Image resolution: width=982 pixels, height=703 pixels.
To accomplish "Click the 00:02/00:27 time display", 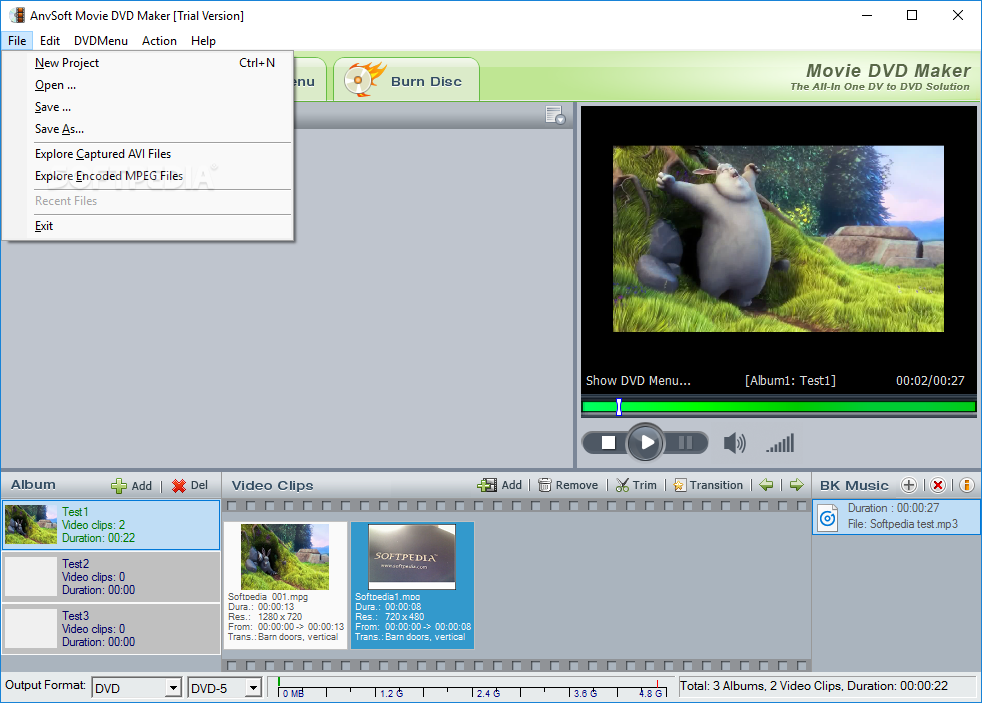I will coord(930,381).
